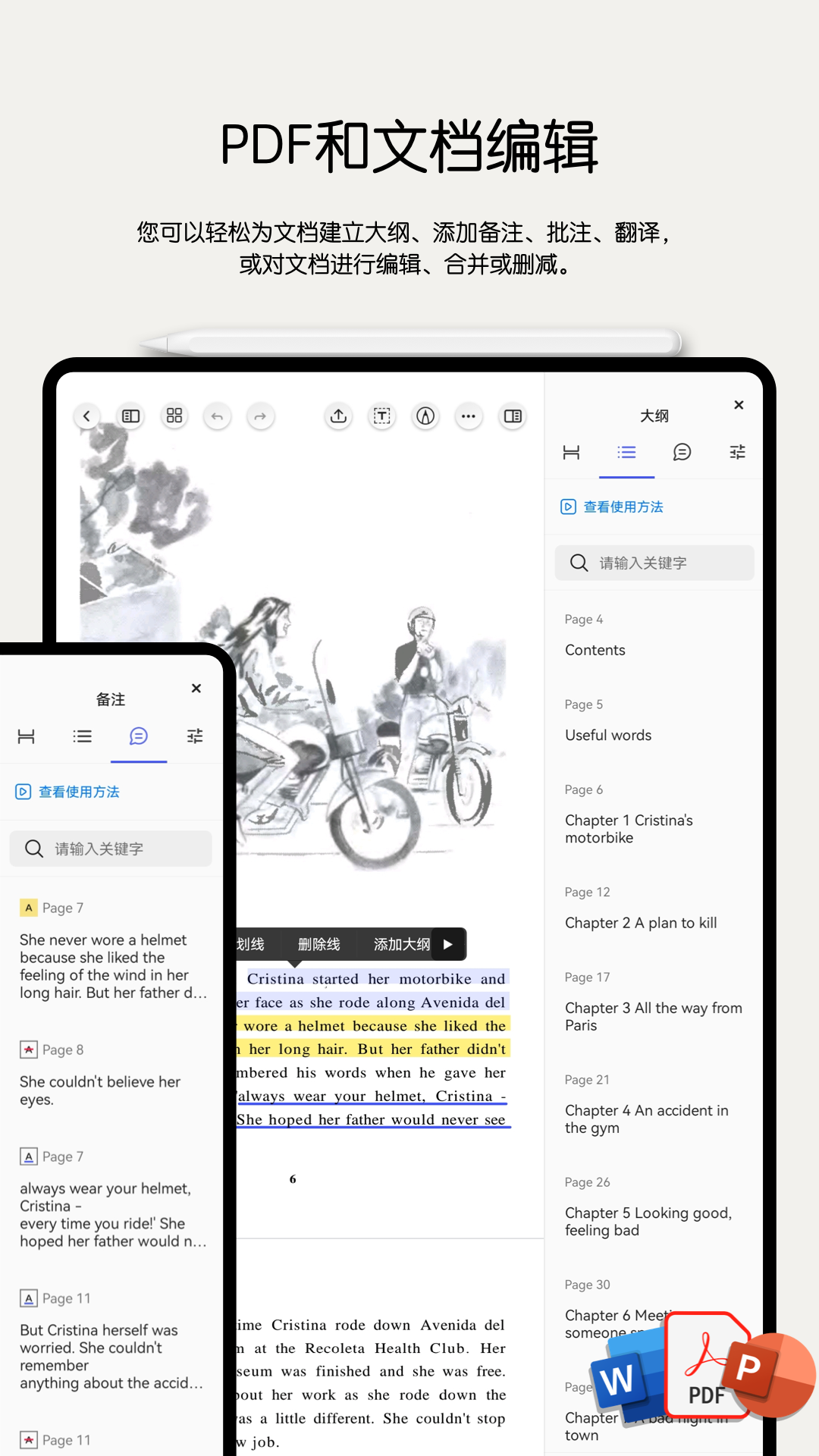
Task: Open the thumbnail grid view icon
Action: [x=174, y=416]
